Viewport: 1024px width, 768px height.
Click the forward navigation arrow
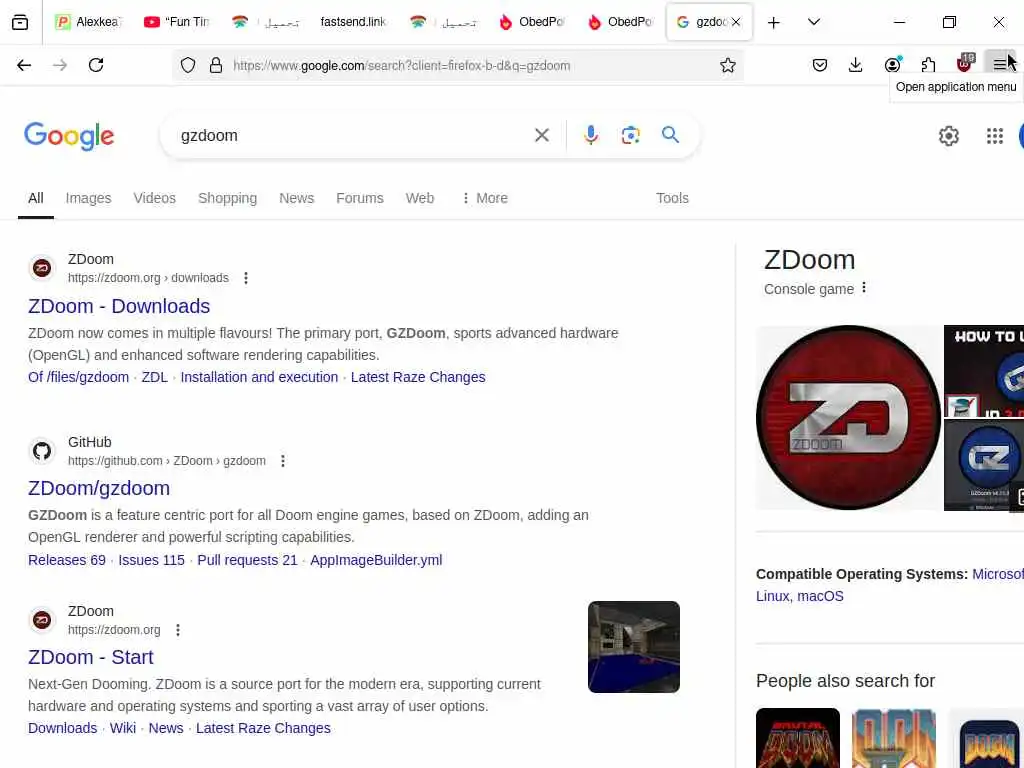tap(60, 65)
